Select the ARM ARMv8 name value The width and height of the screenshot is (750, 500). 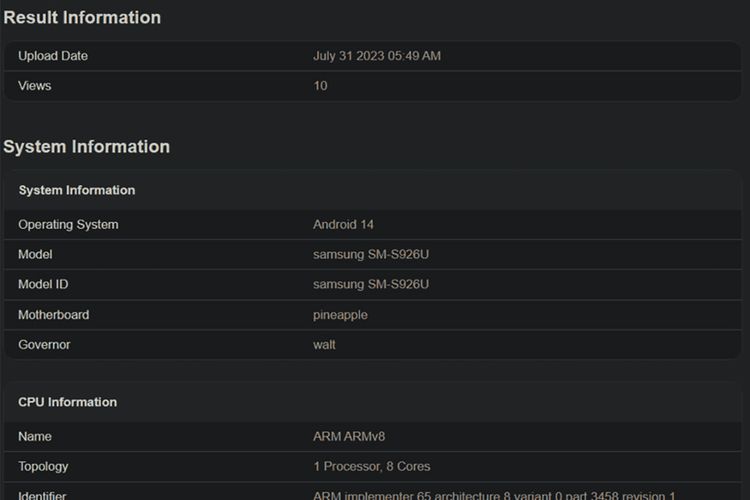pyautogui.click(x=347, y=437)
